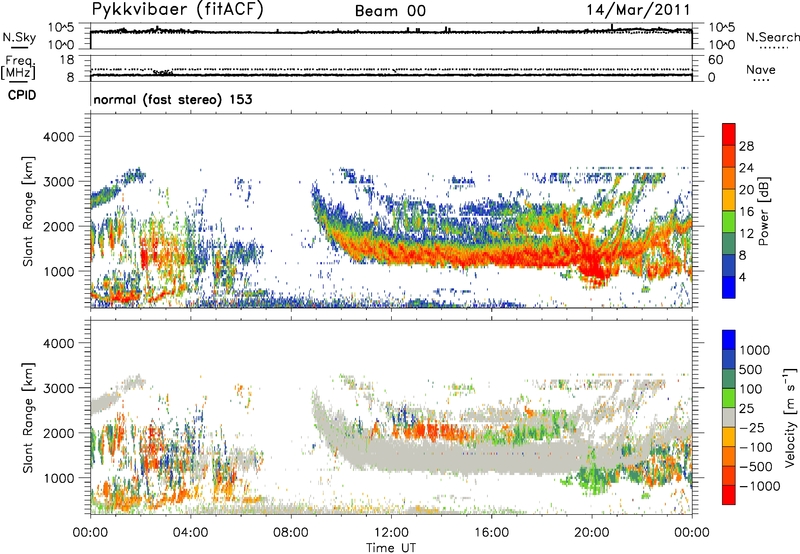Pick the yellow-orange 16–20 segment of Power color bar

point(729,199)
